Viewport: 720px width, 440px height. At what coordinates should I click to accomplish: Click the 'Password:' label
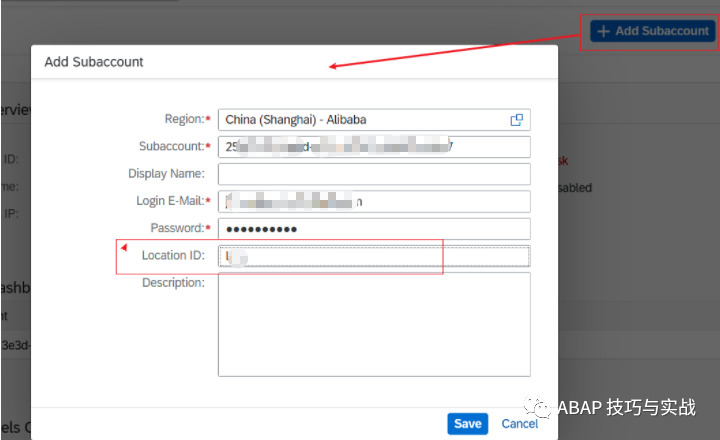coord(178,228)
